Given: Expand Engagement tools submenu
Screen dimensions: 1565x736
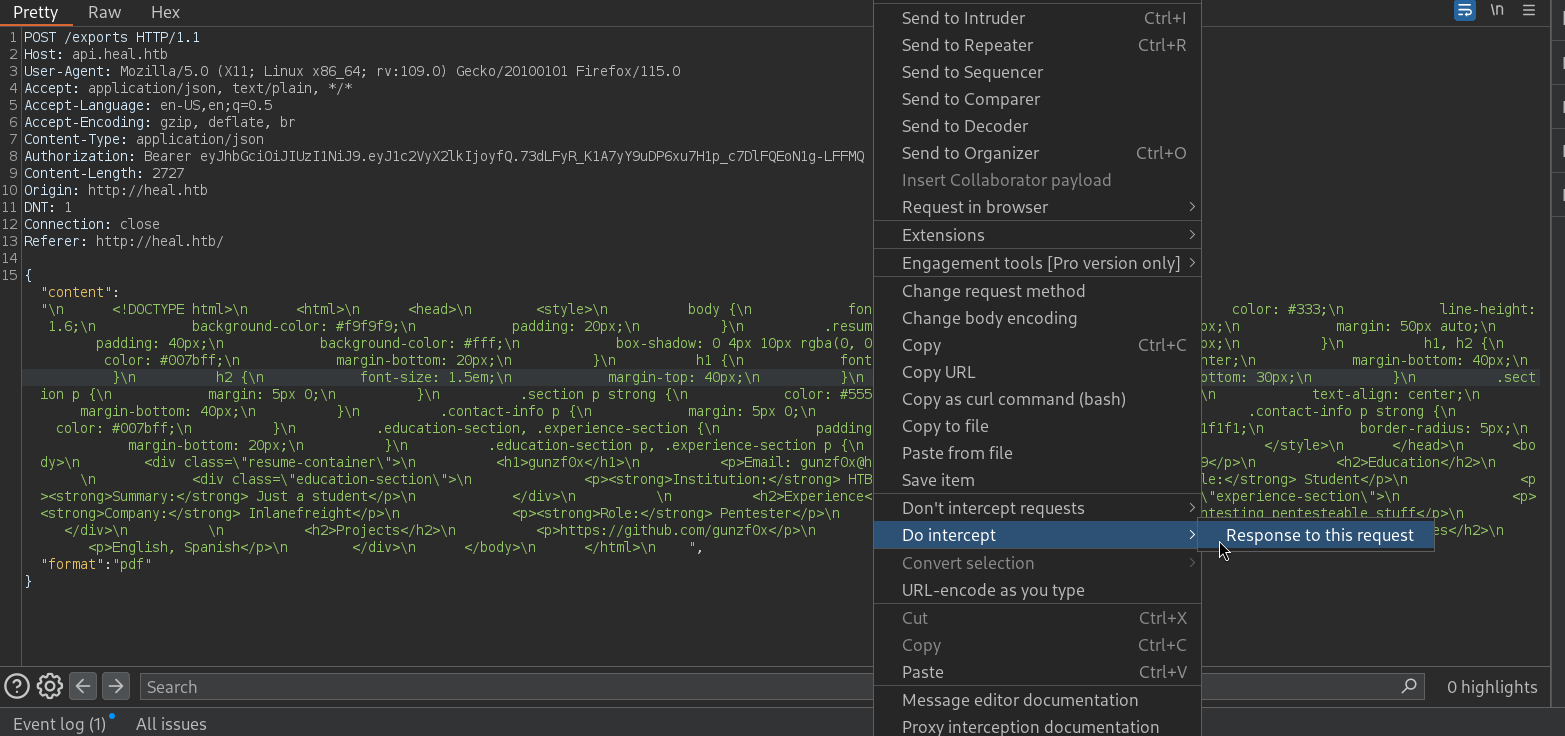Looking at the screenshot, I should pyautogui.click(x=1037, y=263).
